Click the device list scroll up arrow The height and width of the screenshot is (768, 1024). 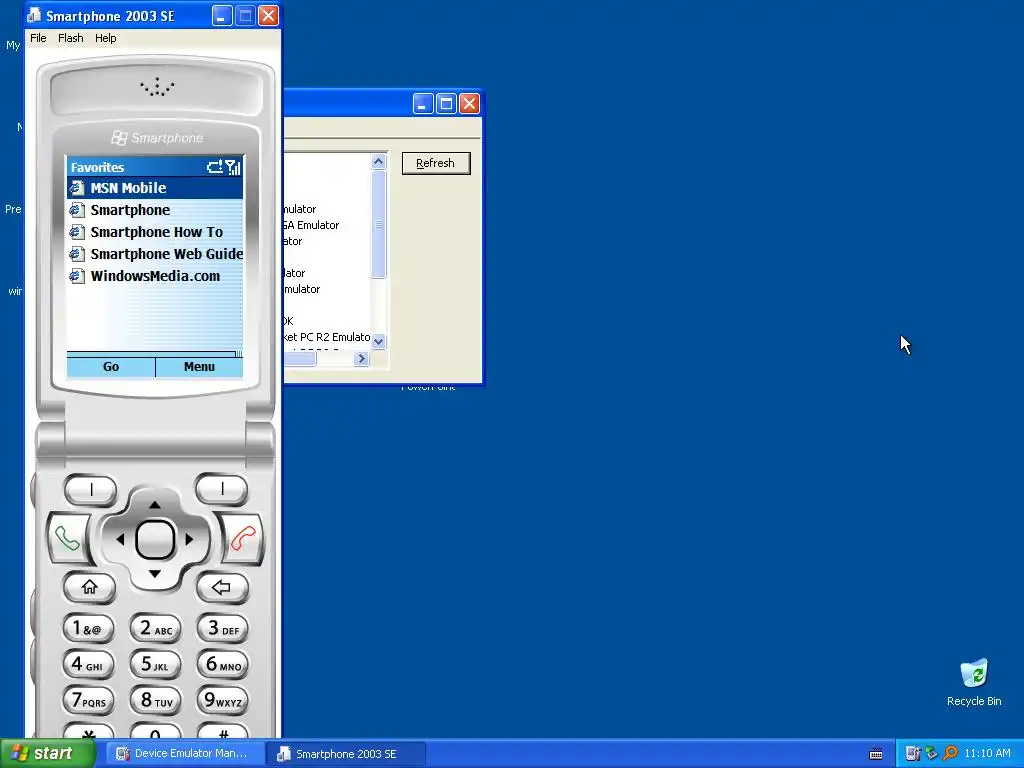[x=378, y=161]
